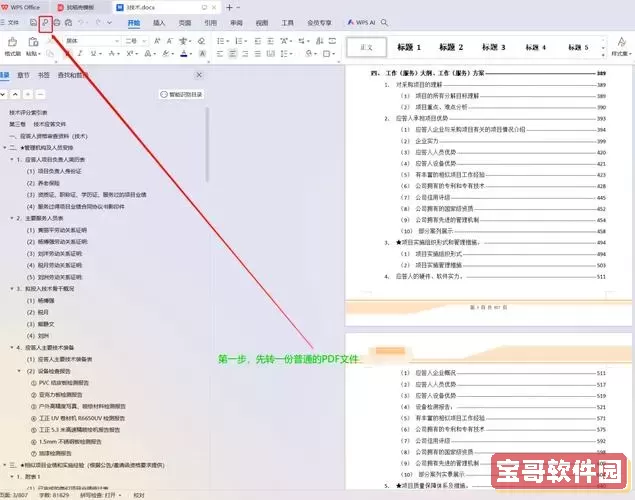Click the Clear Formatting eraser icon
635x500 pixels.
(x=201, y=41)
